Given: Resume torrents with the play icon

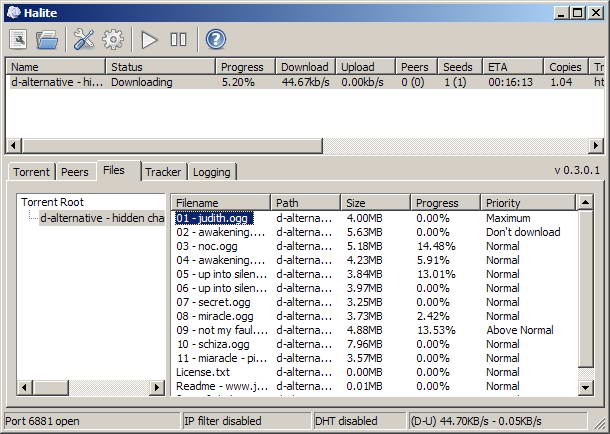Looking at the screenshot, I should point(149,40).
